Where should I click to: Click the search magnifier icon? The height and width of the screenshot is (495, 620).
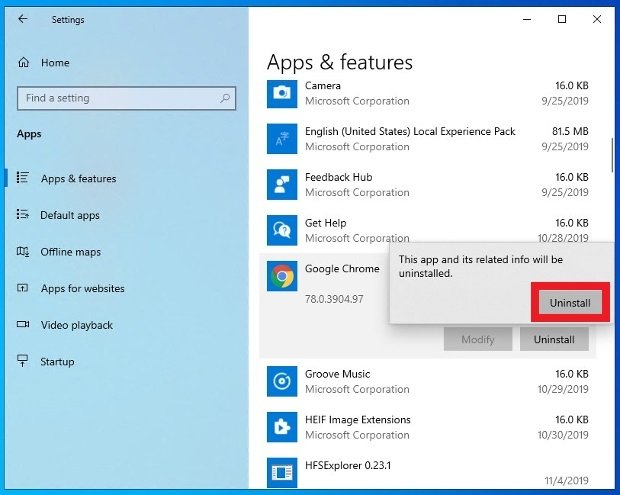click(225, 98)
